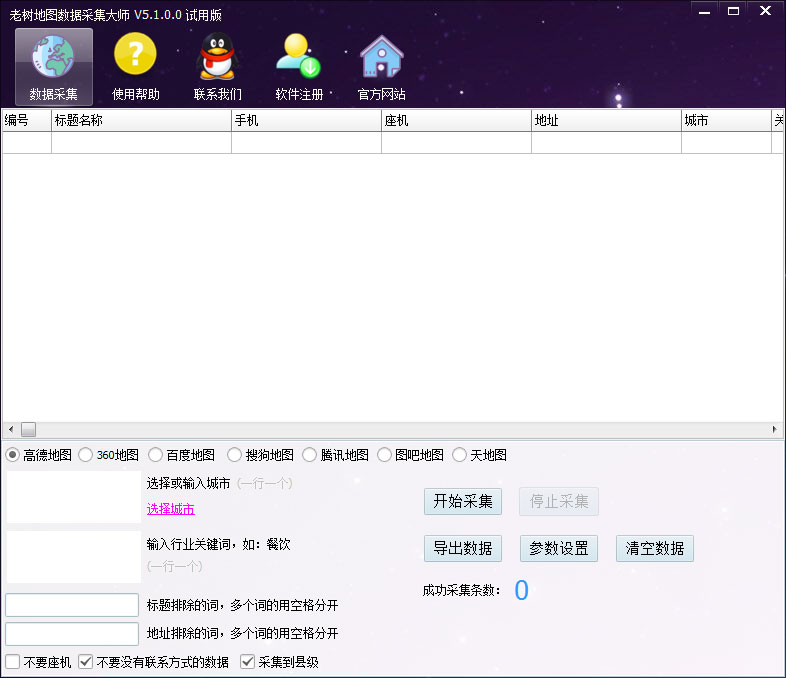Open 参数设置 button
This screenshot has width=786, height=678.
pos(559,548)
